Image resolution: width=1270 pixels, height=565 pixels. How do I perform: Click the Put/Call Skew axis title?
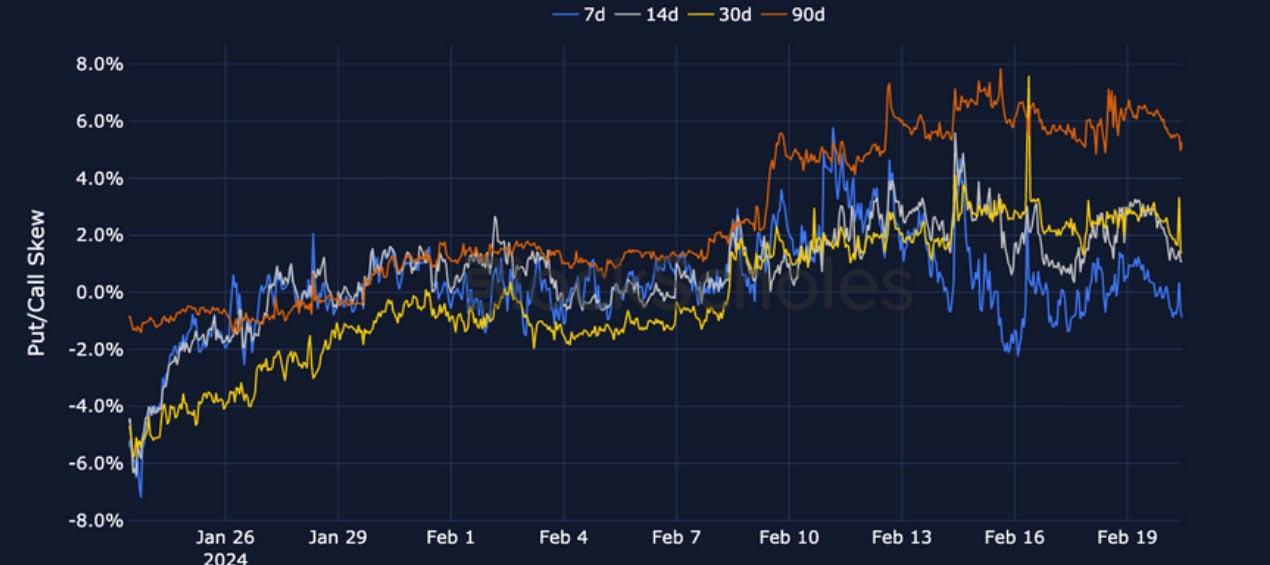pos(36,283)
